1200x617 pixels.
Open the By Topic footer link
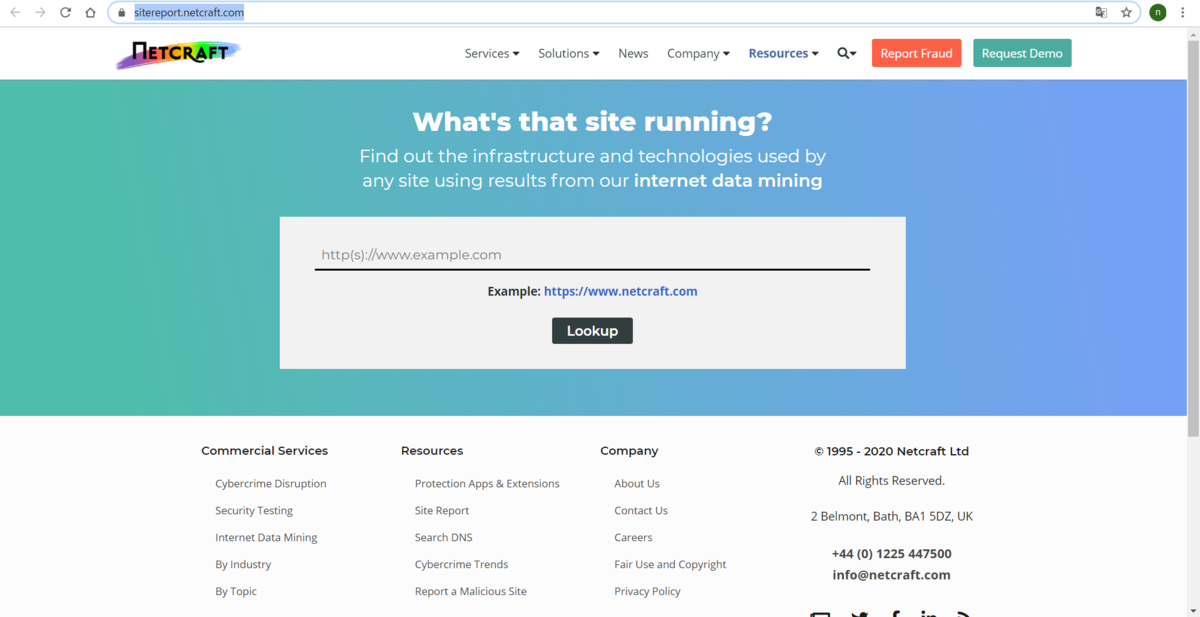point(236,591)
